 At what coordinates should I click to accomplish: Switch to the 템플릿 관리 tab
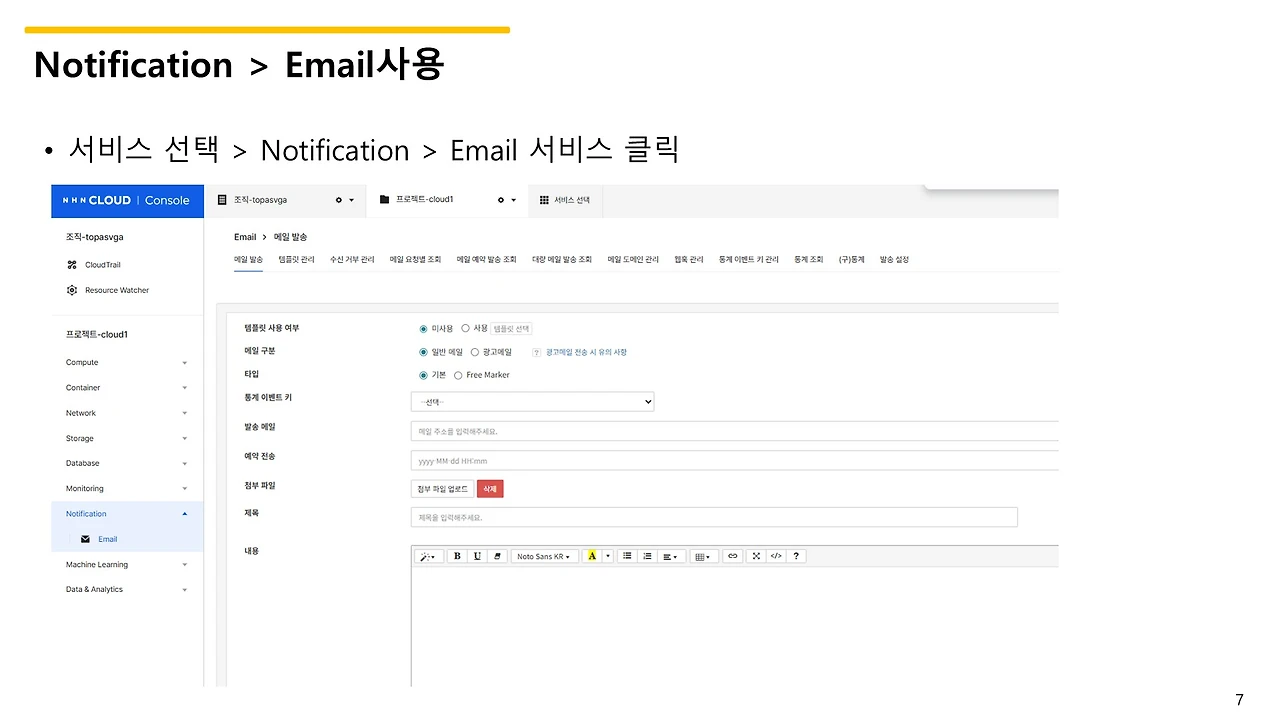[x=296, y=260]
